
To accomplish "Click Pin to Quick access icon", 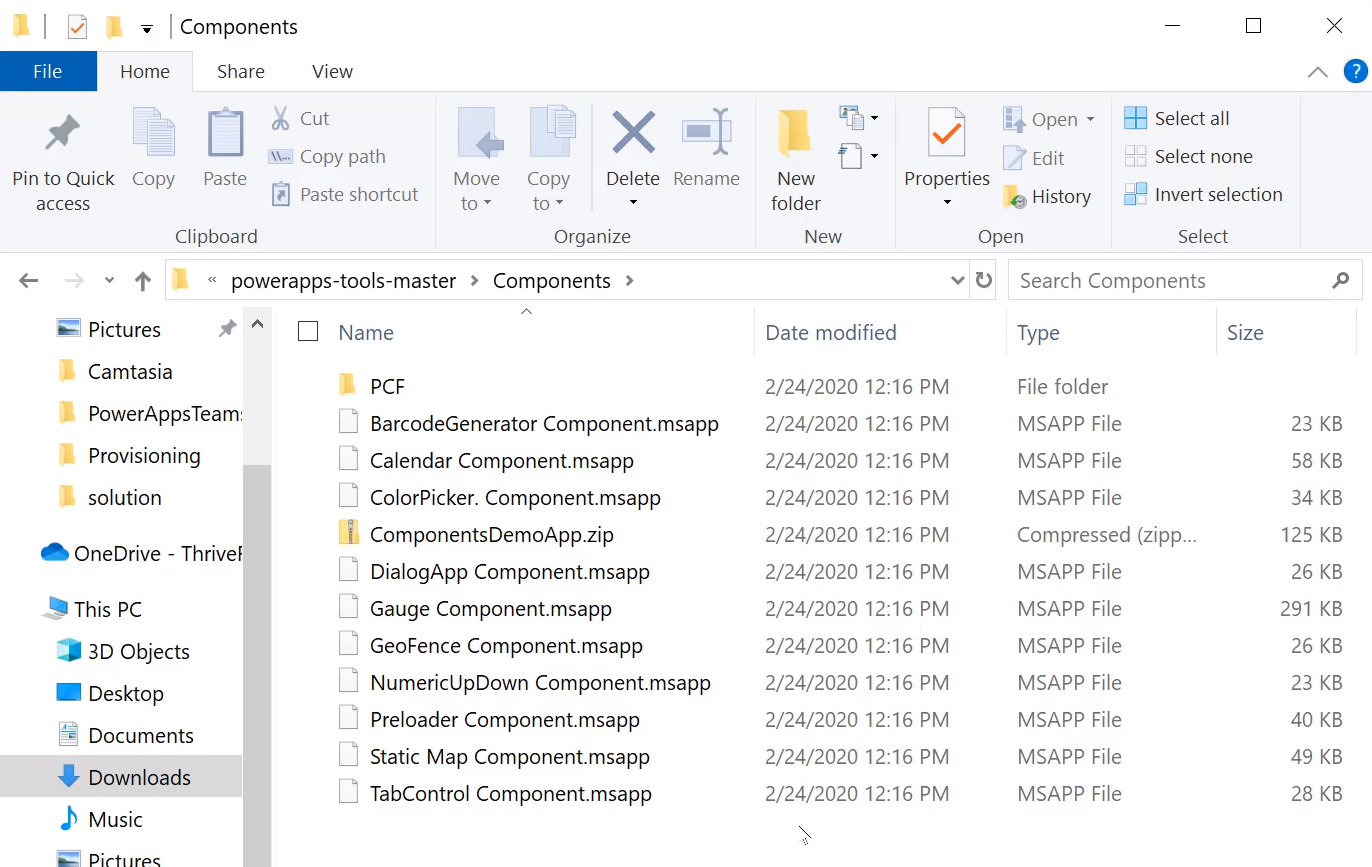I will point(63,134).
